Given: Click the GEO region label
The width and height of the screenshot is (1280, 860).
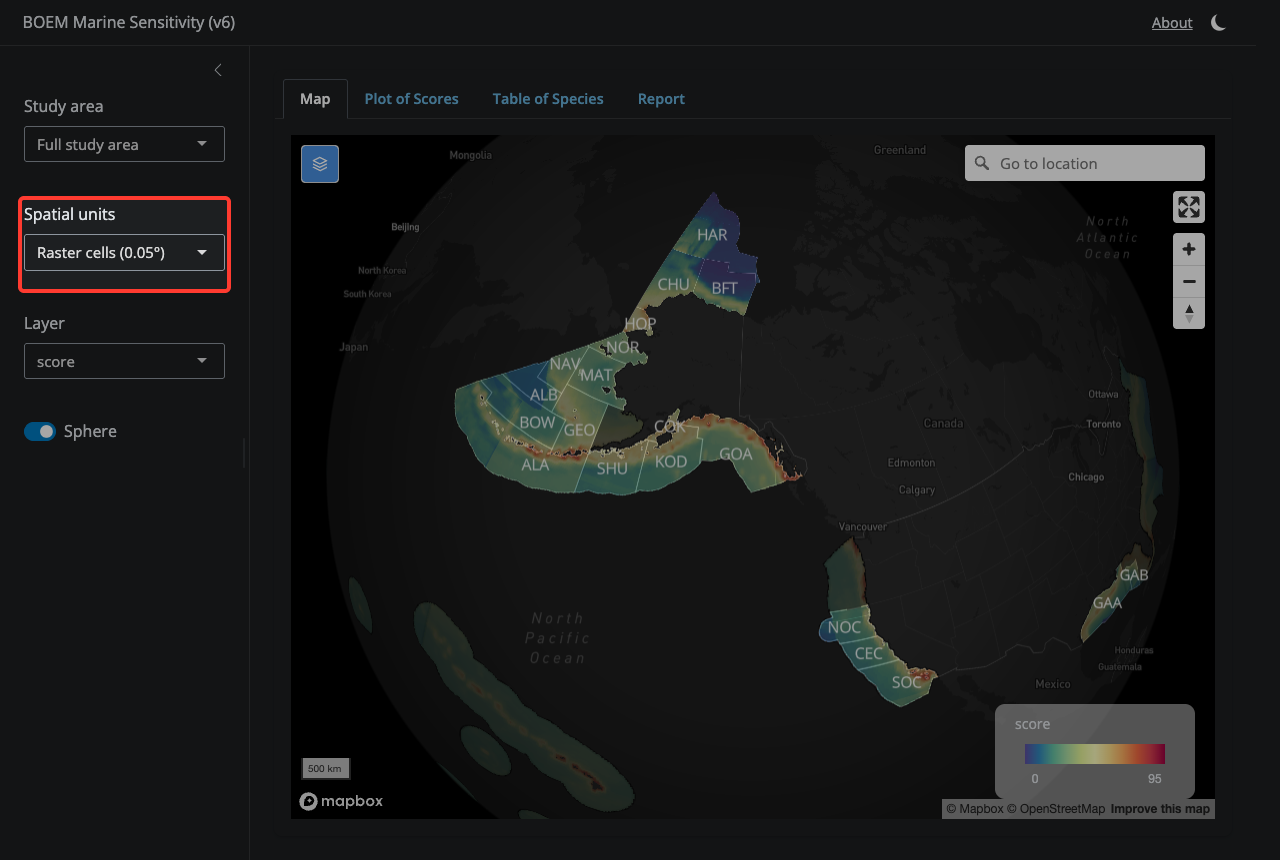Looking at the screenshot, I should tap(580, 430).
